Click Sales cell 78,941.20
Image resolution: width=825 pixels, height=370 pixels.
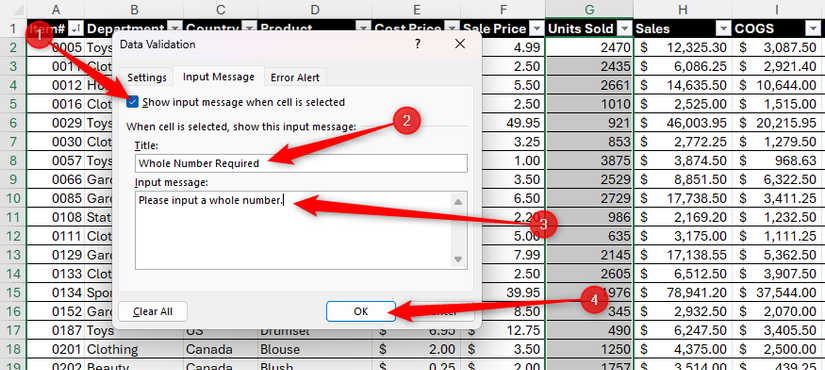[x=683, y=293]
